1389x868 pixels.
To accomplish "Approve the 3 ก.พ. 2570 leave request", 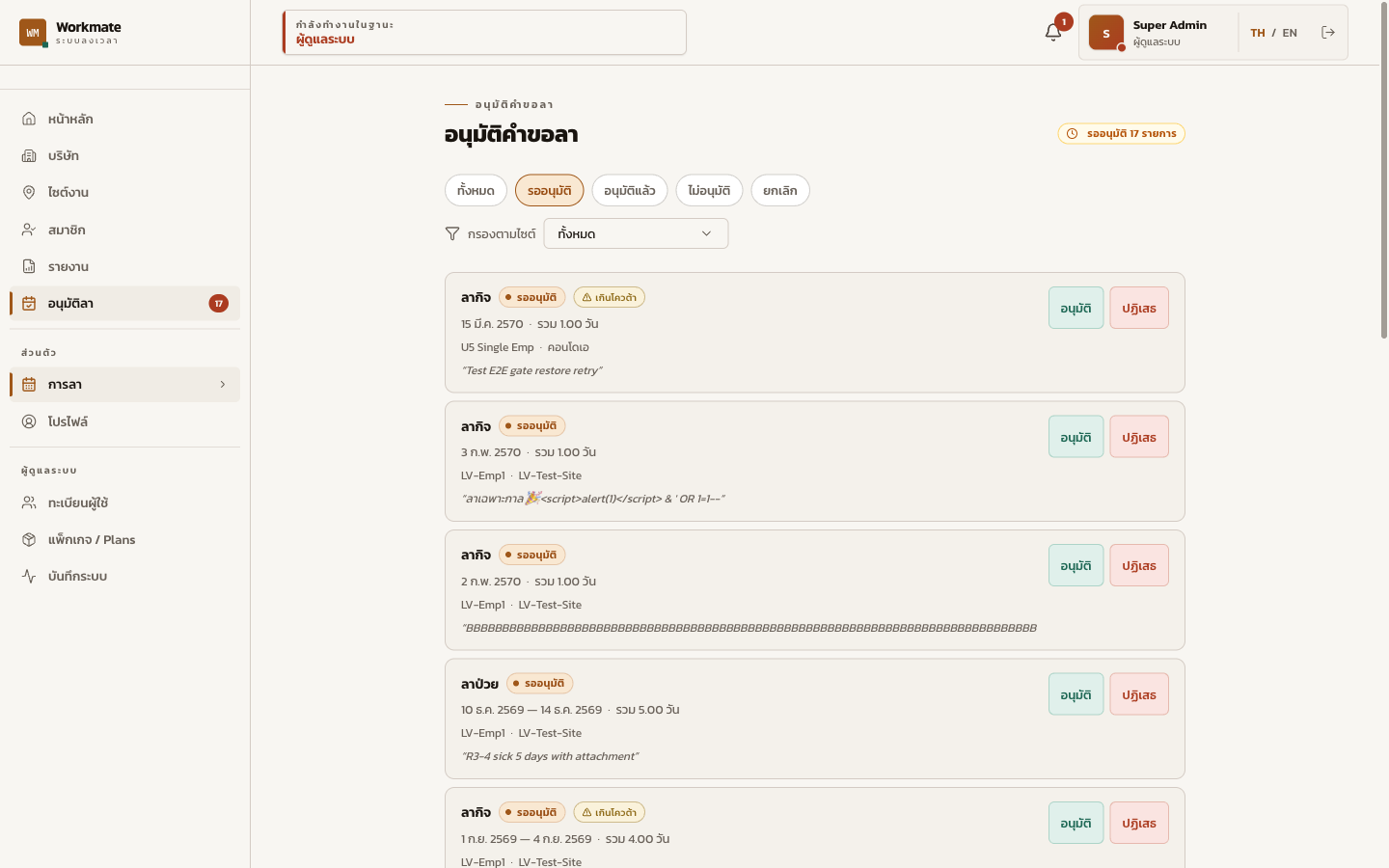I will 1076,437.
